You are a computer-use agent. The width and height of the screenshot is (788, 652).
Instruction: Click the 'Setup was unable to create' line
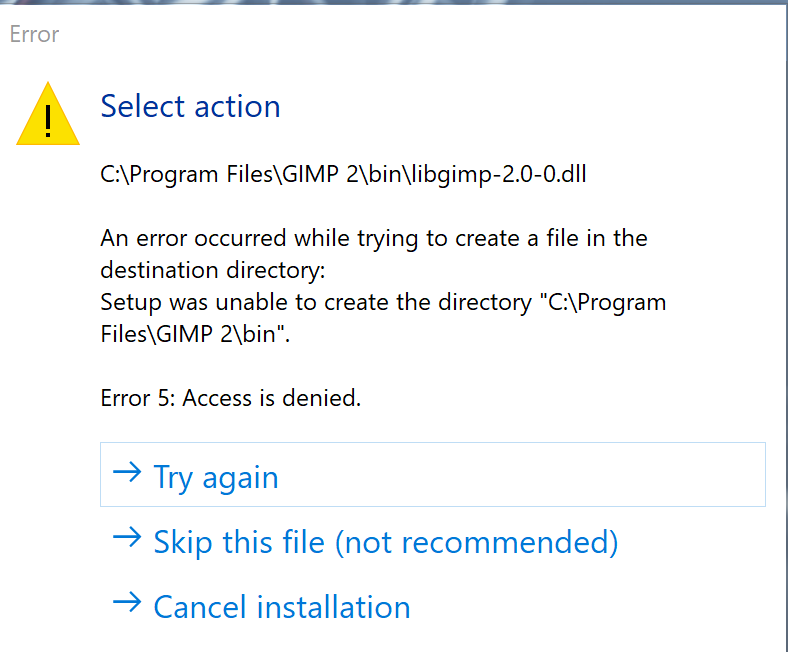(383, 303)
